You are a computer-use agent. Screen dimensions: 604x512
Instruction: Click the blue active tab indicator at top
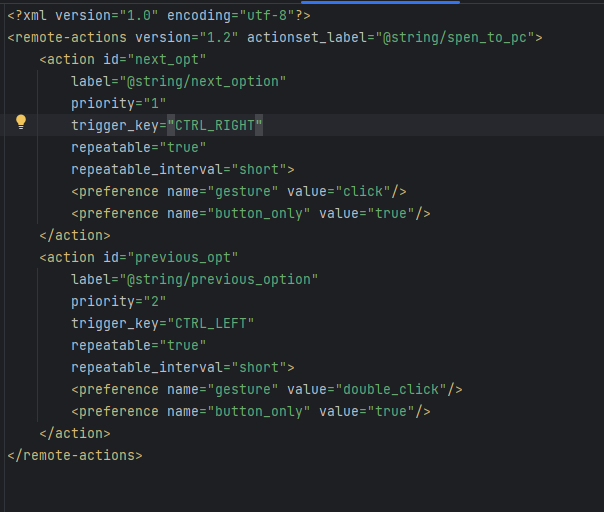380,2
